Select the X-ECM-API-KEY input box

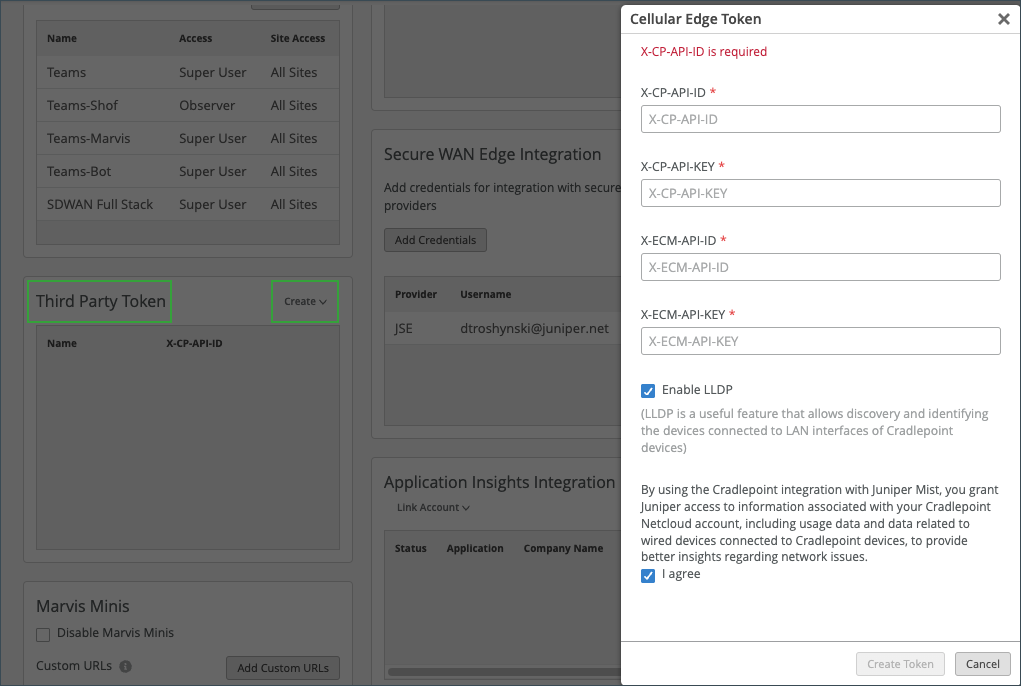point(820,341)
